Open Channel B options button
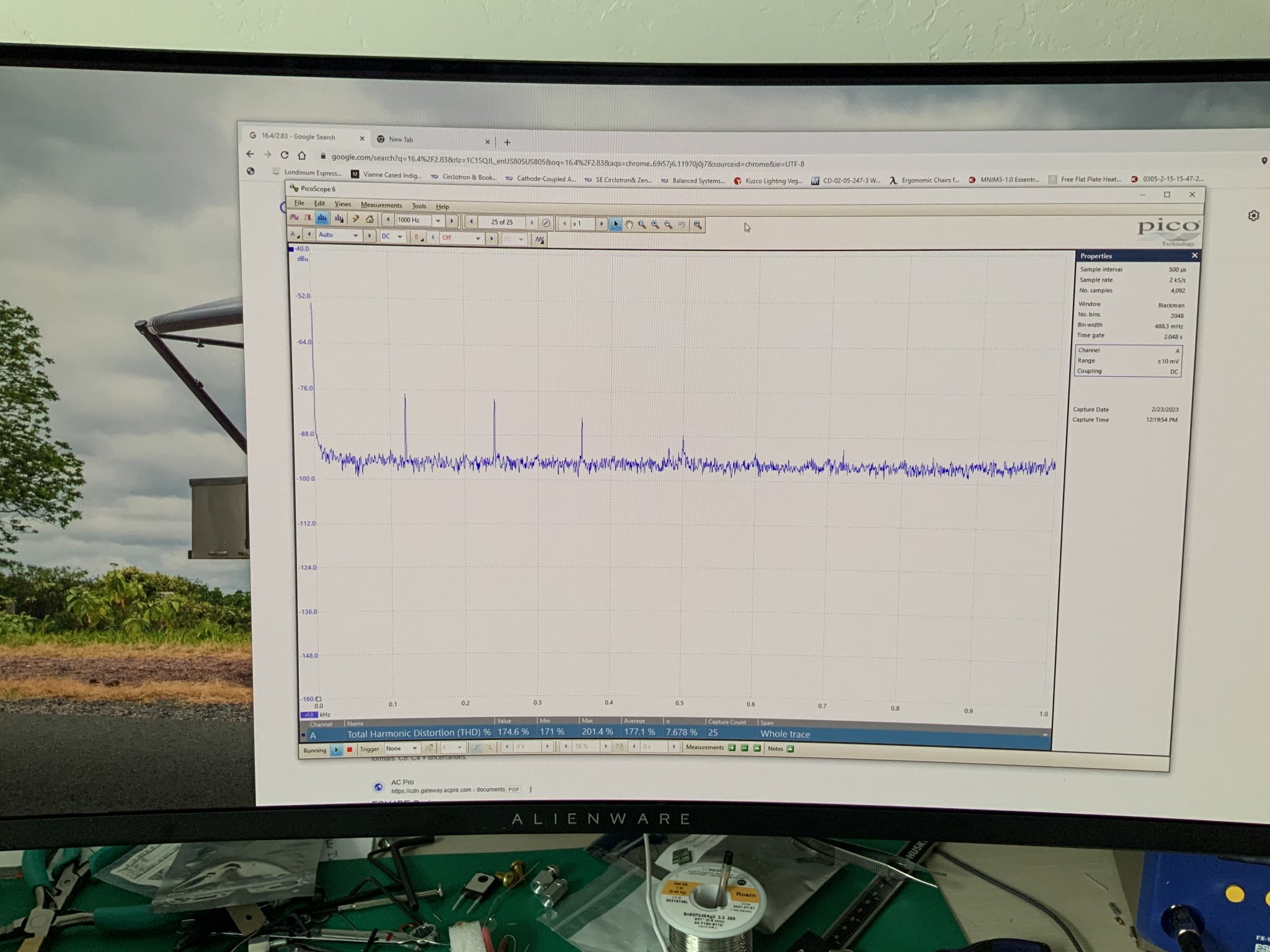Image resolution: width=1270 pixels, height=952 pixels. click(419, 237)
